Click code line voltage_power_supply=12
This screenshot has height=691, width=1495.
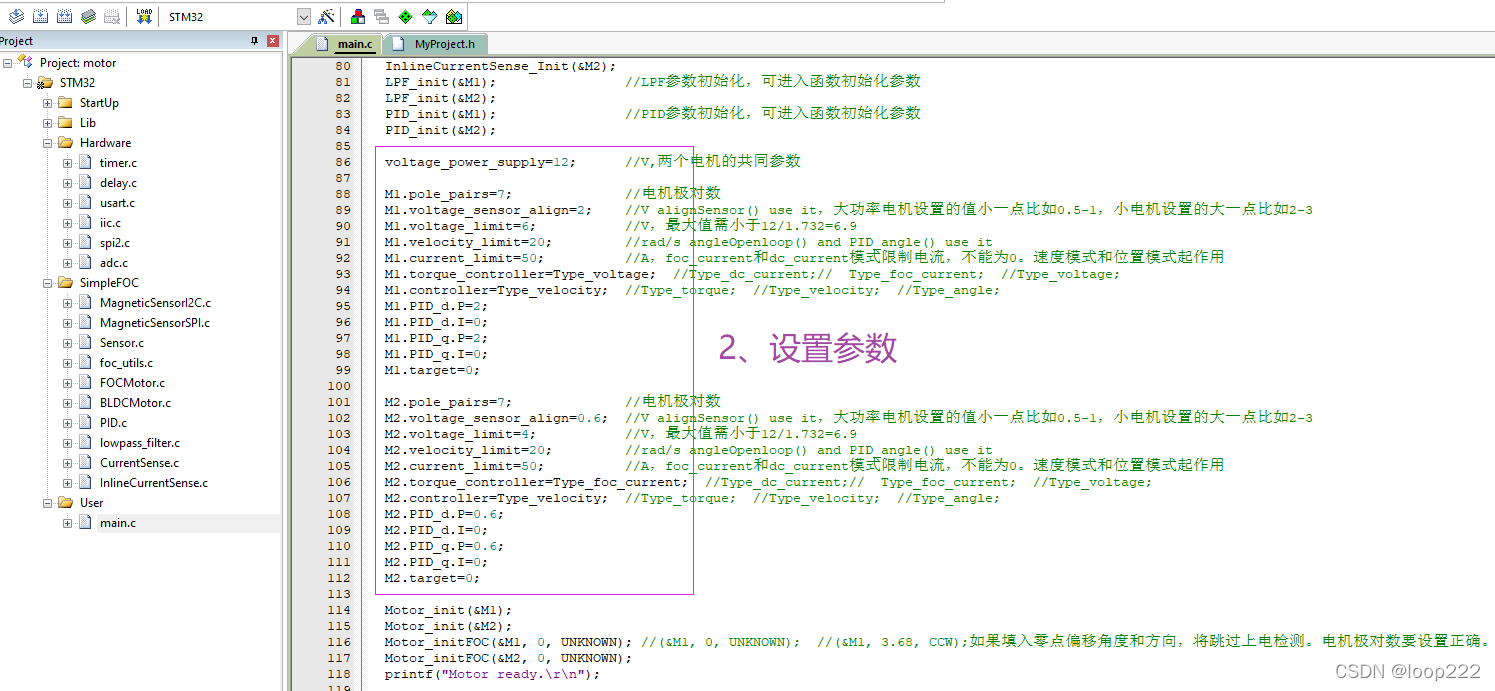pyautogui.click(x=480, y=162)
